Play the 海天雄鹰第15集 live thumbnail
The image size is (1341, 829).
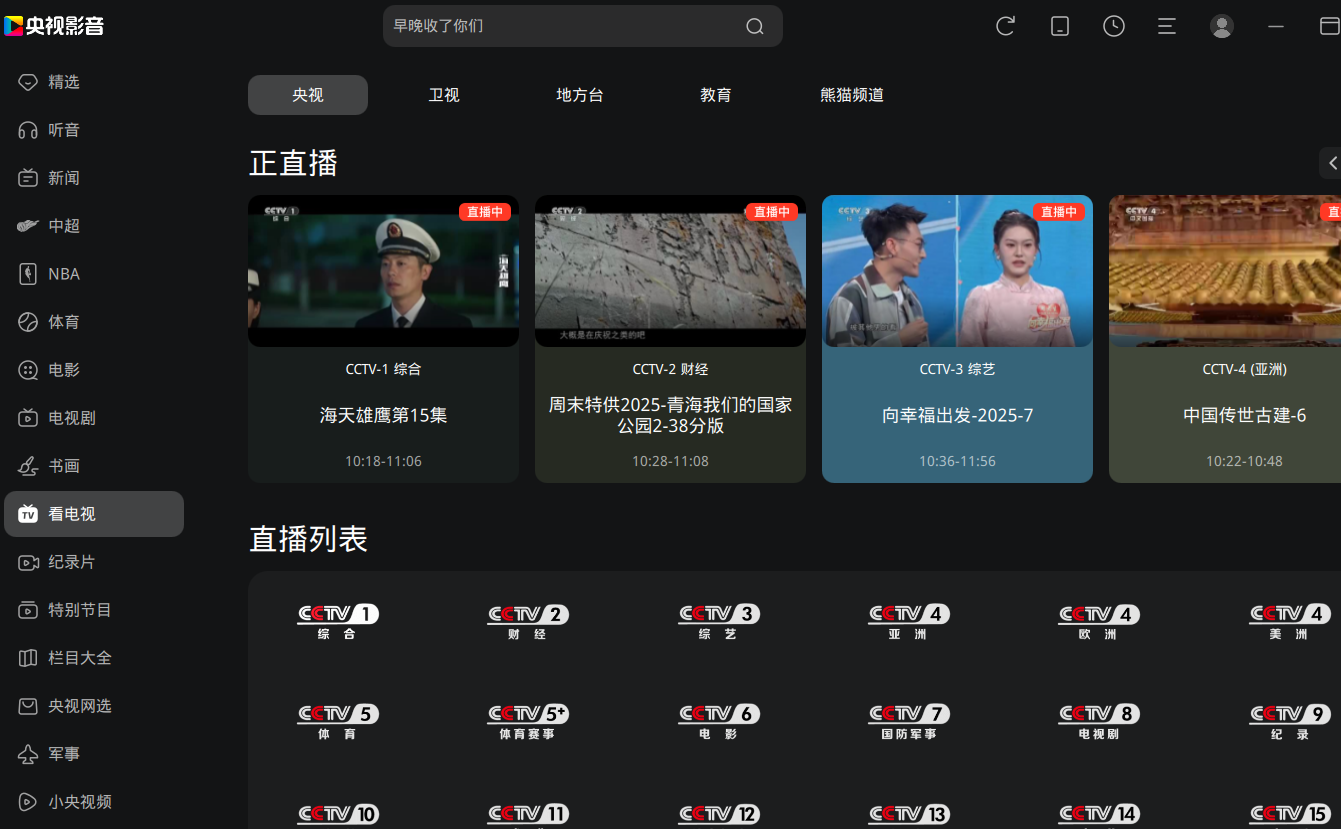383,271
